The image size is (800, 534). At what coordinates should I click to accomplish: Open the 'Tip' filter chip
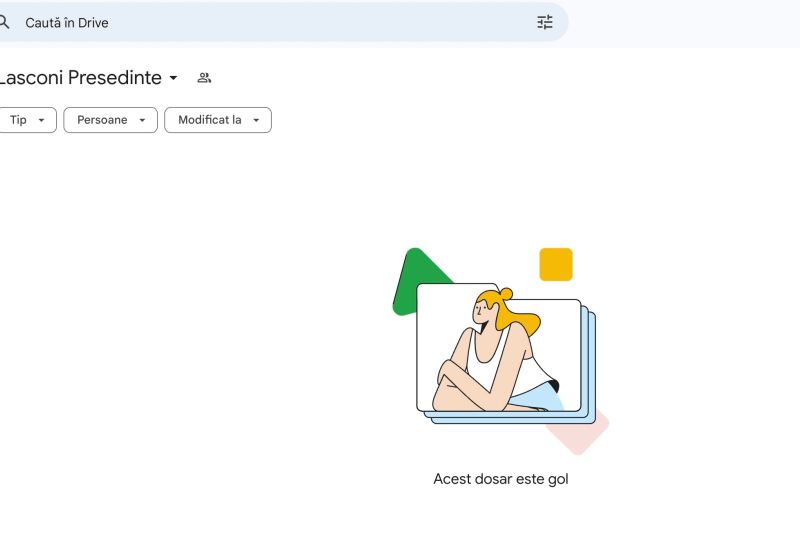28,120
